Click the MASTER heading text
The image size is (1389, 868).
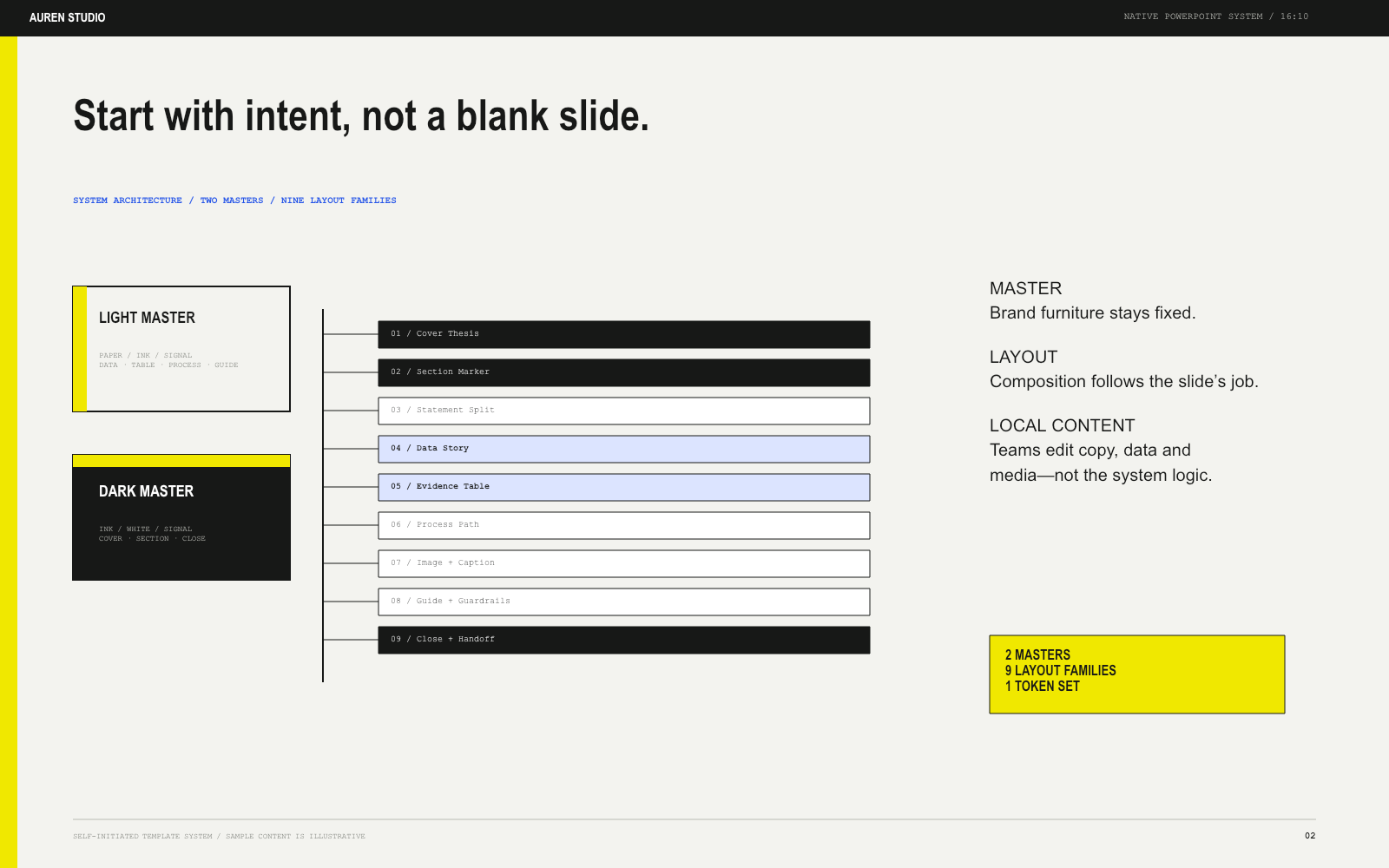[x=1025, y=288]
